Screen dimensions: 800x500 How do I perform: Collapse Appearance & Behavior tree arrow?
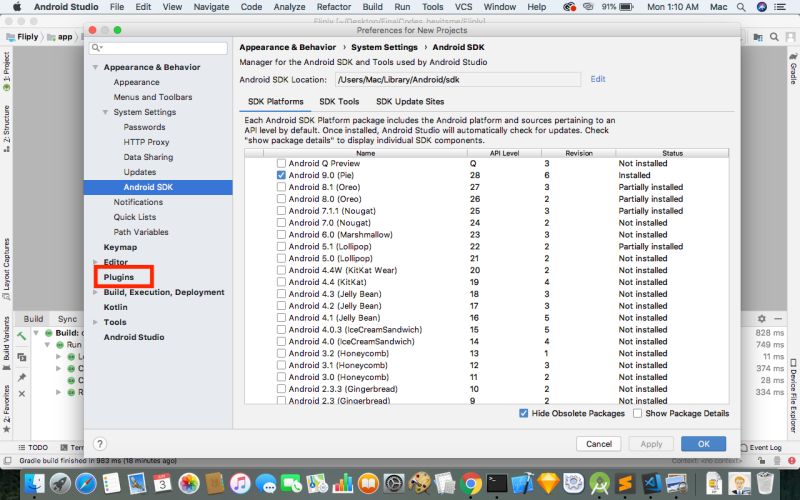pos(95,67)
